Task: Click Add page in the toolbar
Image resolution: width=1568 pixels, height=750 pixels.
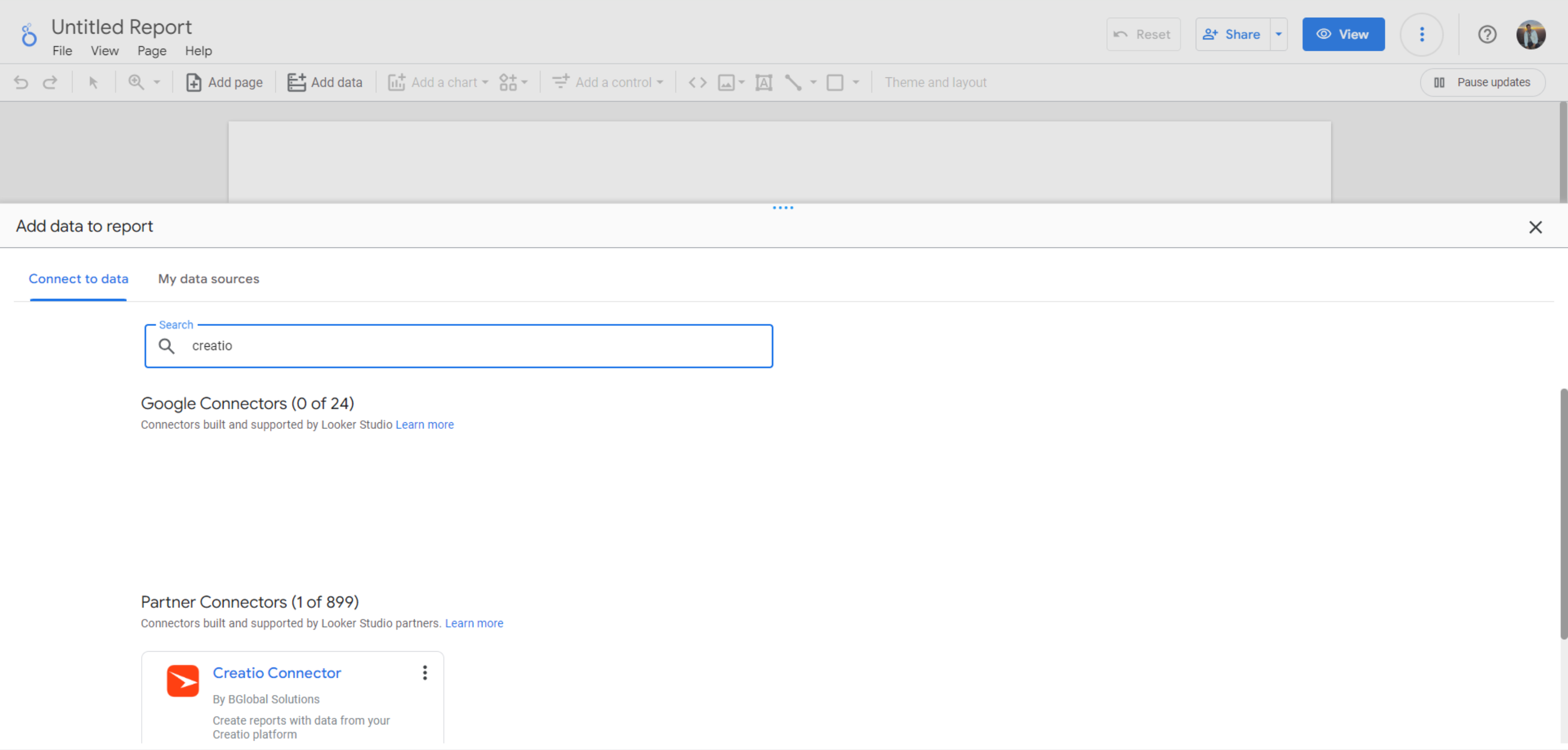Action: (224, 82)
